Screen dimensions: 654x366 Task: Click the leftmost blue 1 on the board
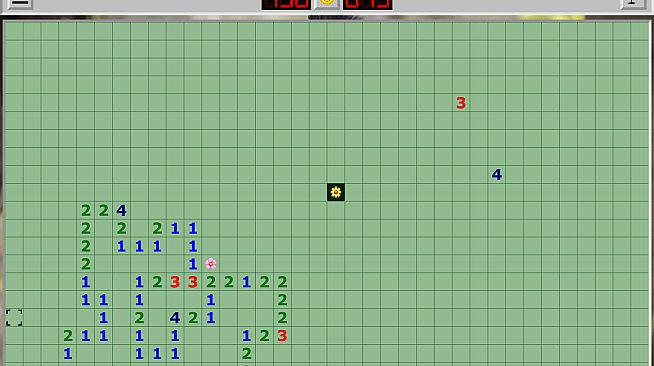[68, 353]
